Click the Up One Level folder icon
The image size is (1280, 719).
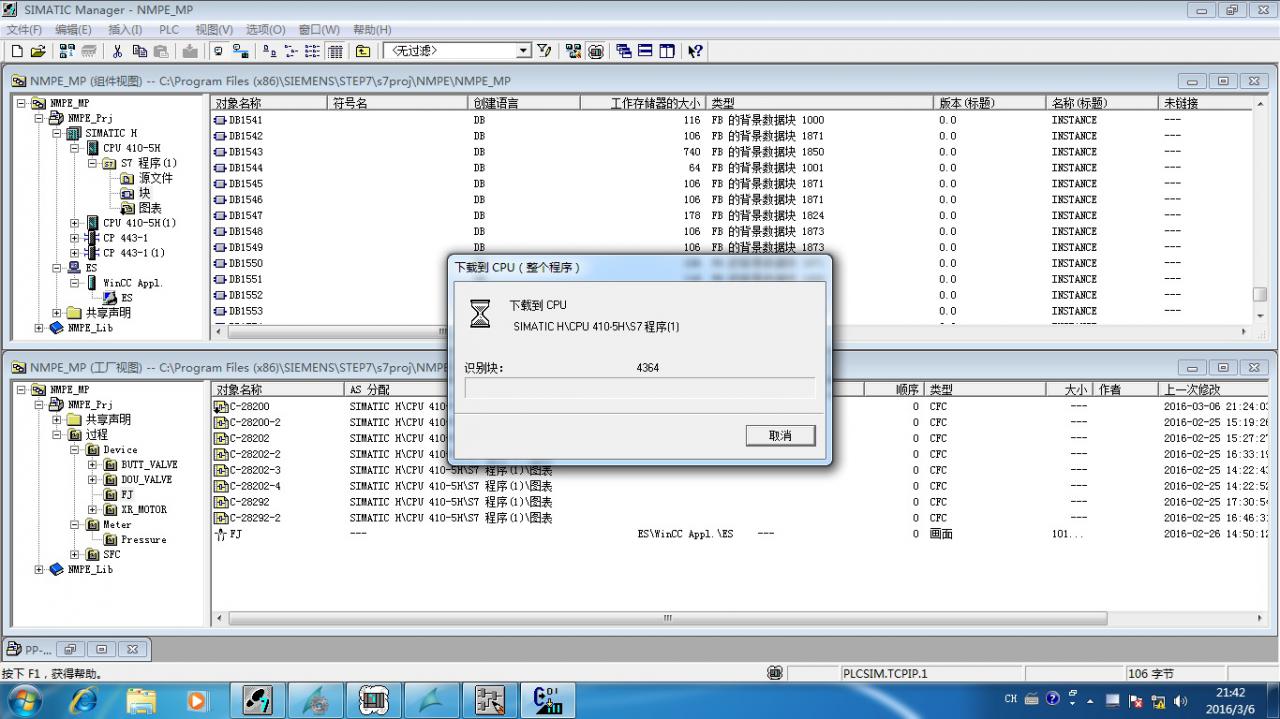[363, 51]
